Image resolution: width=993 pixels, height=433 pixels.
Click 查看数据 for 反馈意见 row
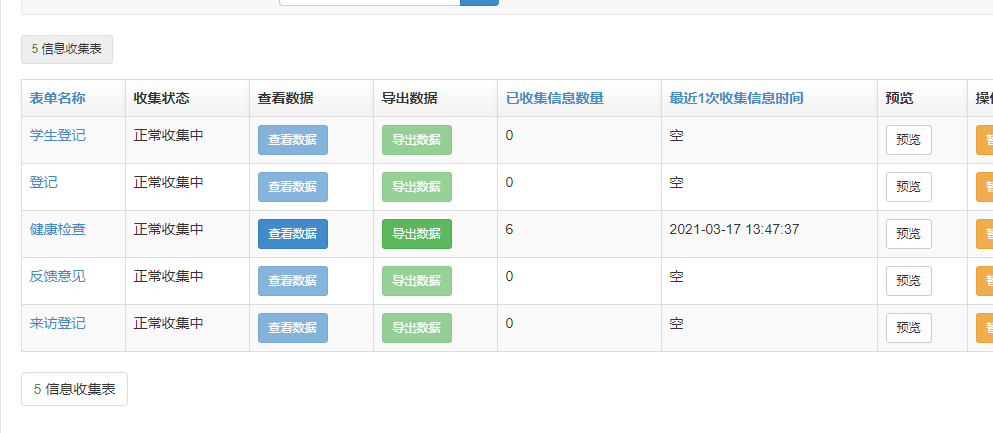click(x=293, y=280)
